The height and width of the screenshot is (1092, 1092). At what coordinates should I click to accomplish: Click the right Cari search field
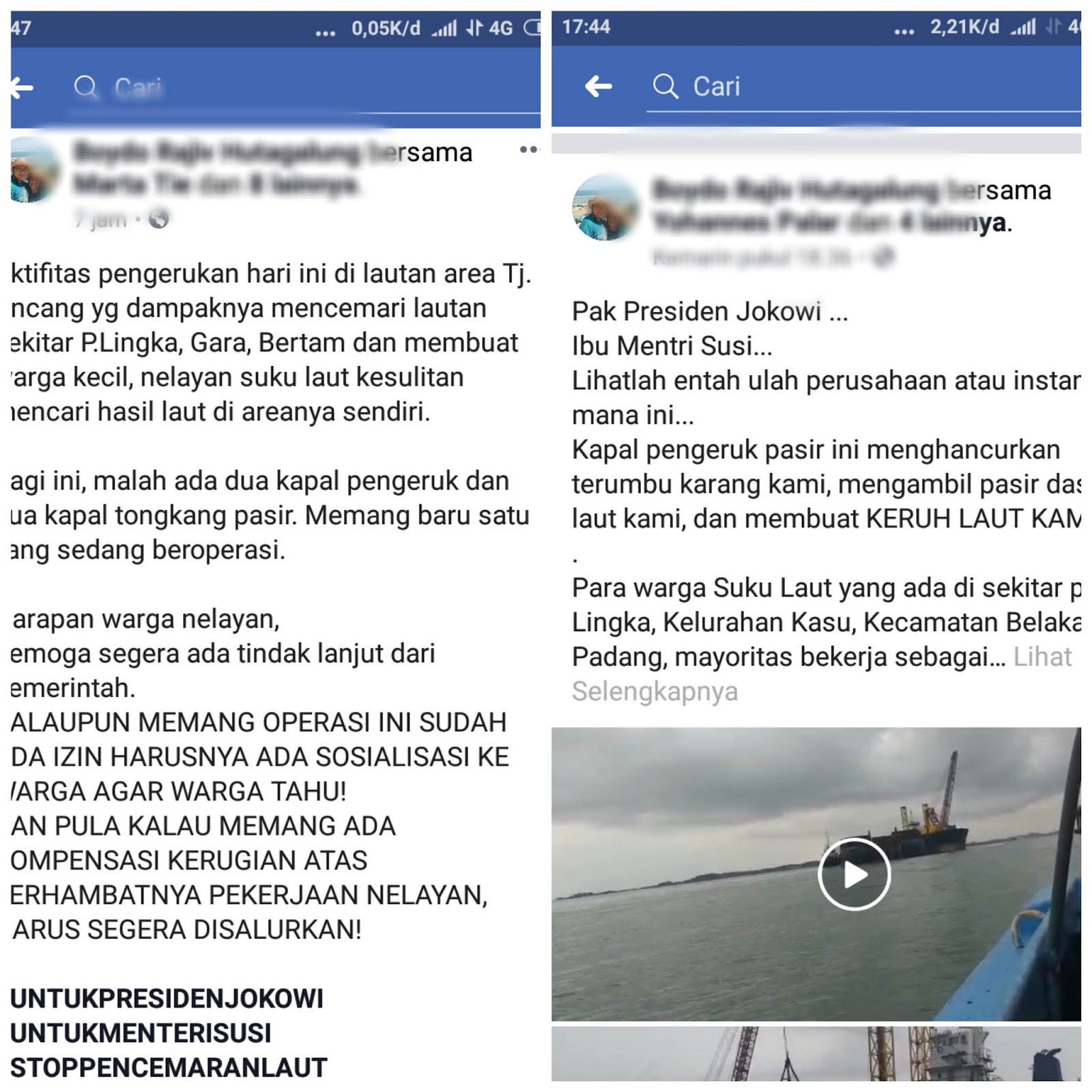pyautogui.click(x=863, y=87)
